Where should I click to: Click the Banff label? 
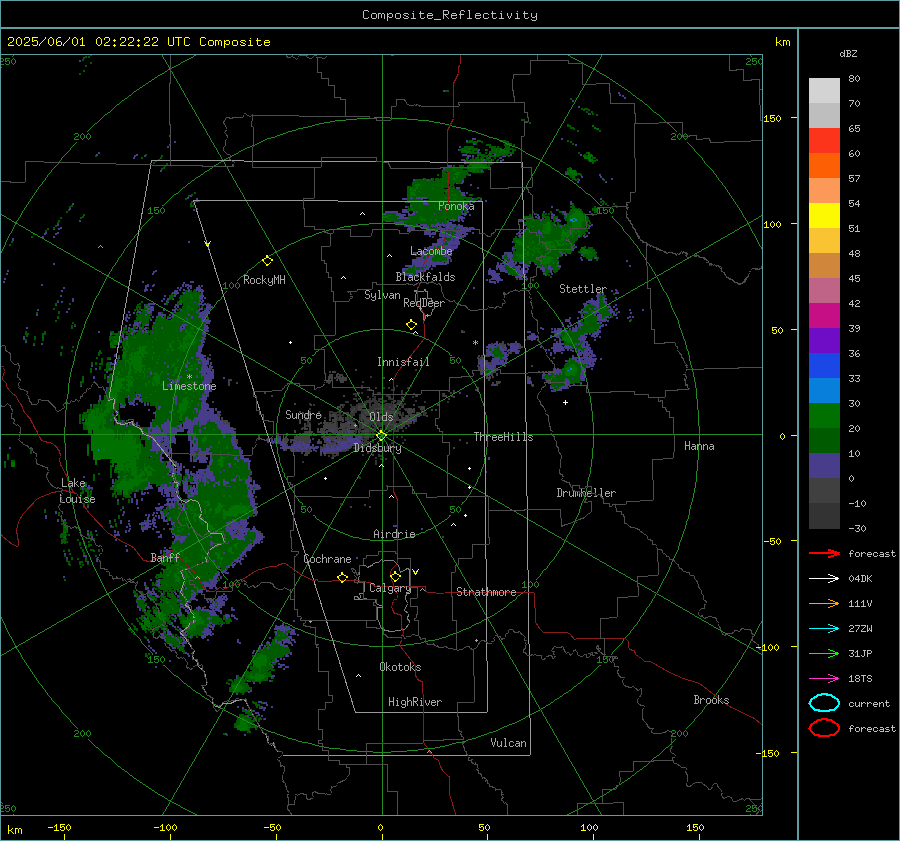(165, 557)
